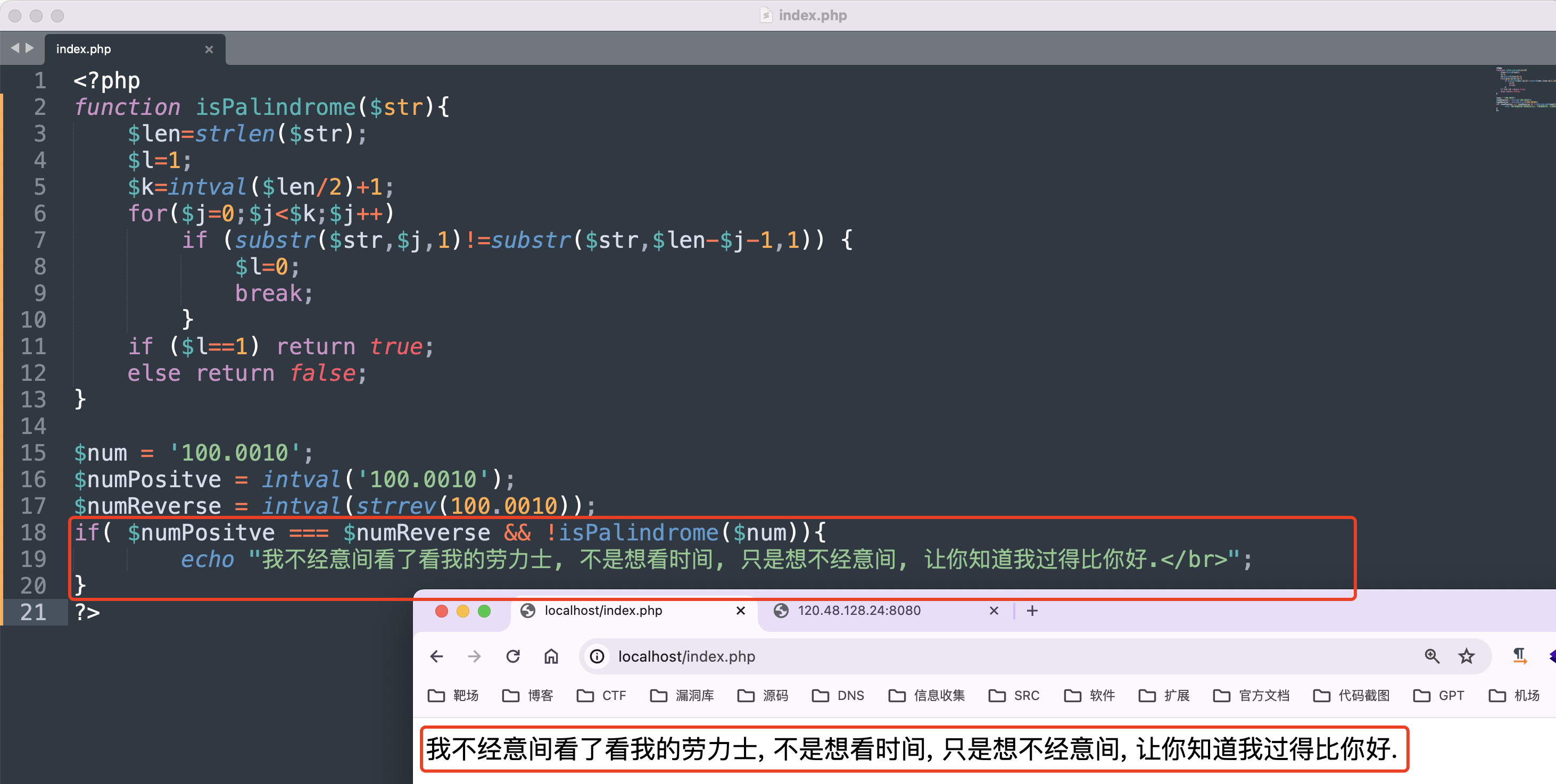Go forward in the browser
Image resolution: width=1556 pixels, height=784 pixels.
click(475, 656)
